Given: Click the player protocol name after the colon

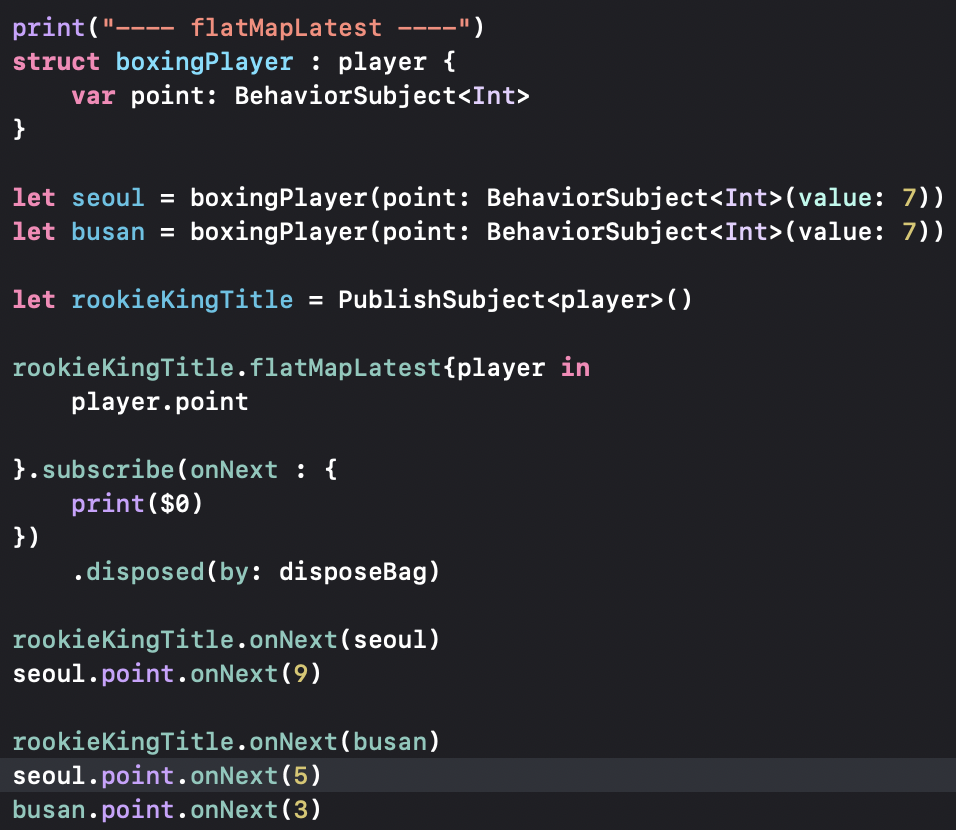Looking at the screenshot, I should point(382,62).
